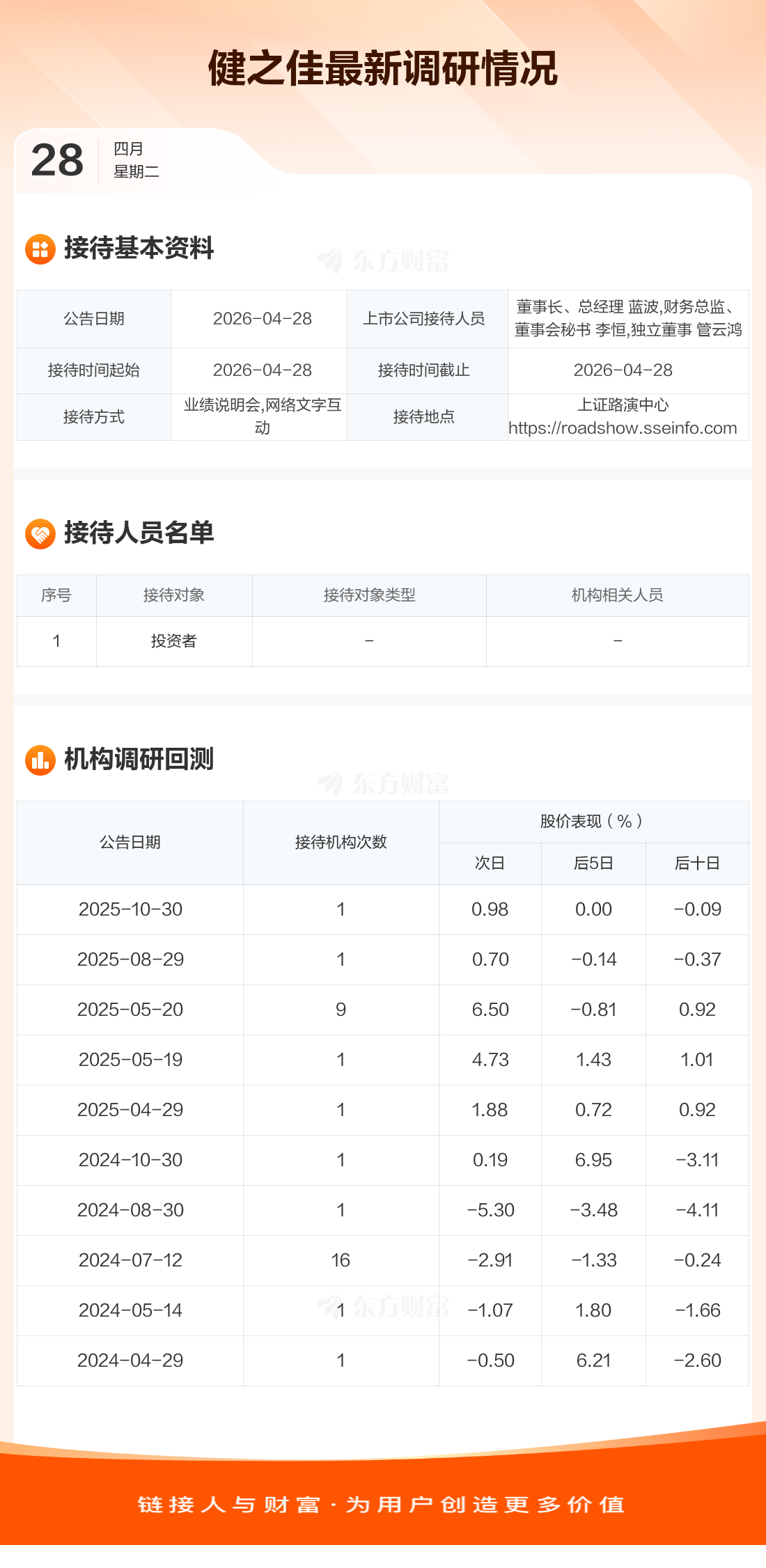Screen dimensions: 766x1568
Task: Select the 接待人员名单 section heading
Action: click(139, 533)
